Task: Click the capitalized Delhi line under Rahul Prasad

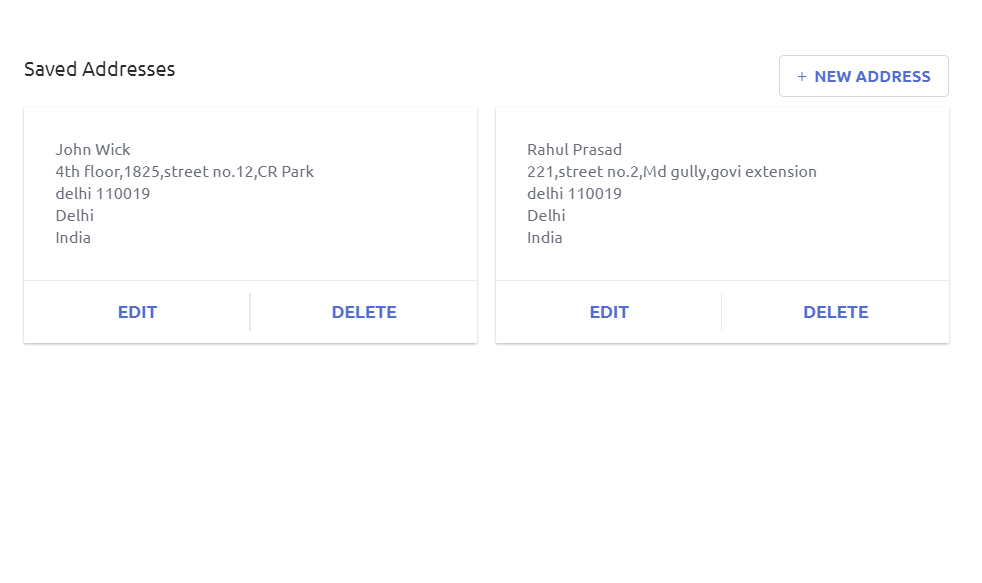Action: pos(546,216)
